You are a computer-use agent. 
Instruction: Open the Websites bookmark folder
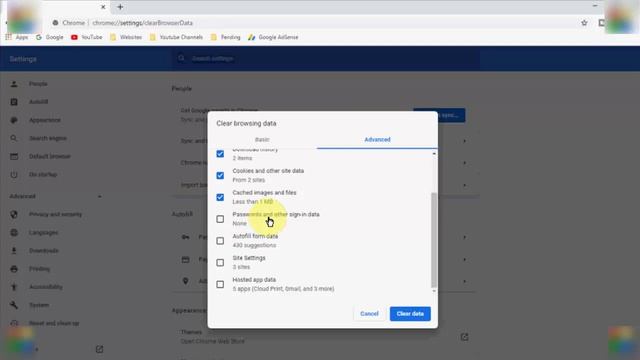pyautogui.click(x=126, y=37)
